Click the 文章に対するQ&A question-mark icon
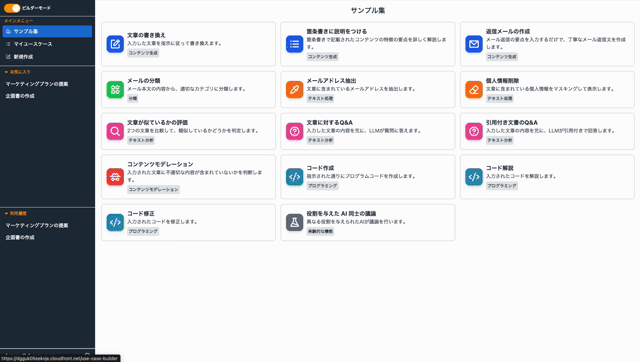Image resolution: width=640 pixels, height=362 pixels. click(294, 131)
